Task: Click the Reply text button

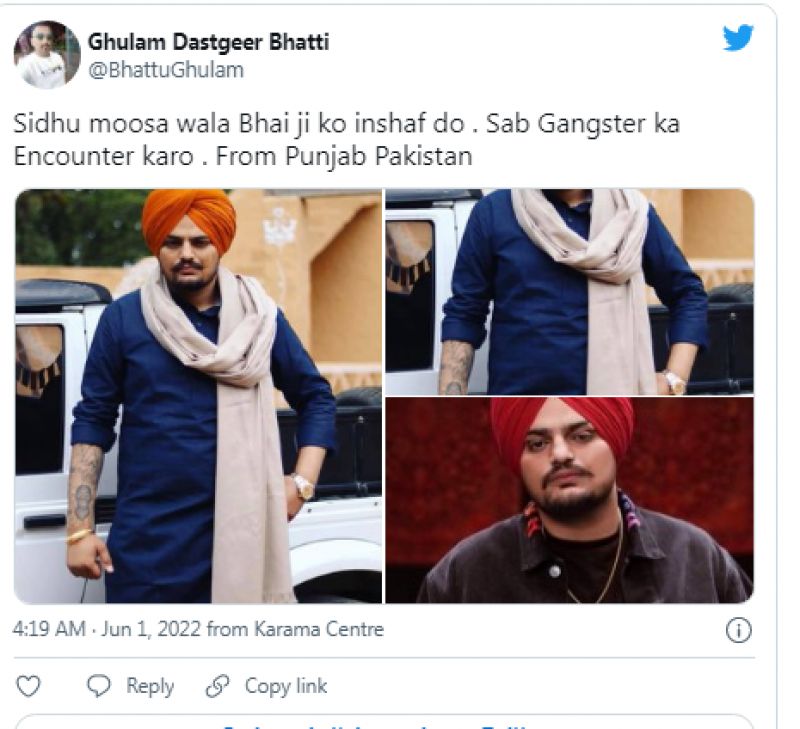Action: pos(150,686)
